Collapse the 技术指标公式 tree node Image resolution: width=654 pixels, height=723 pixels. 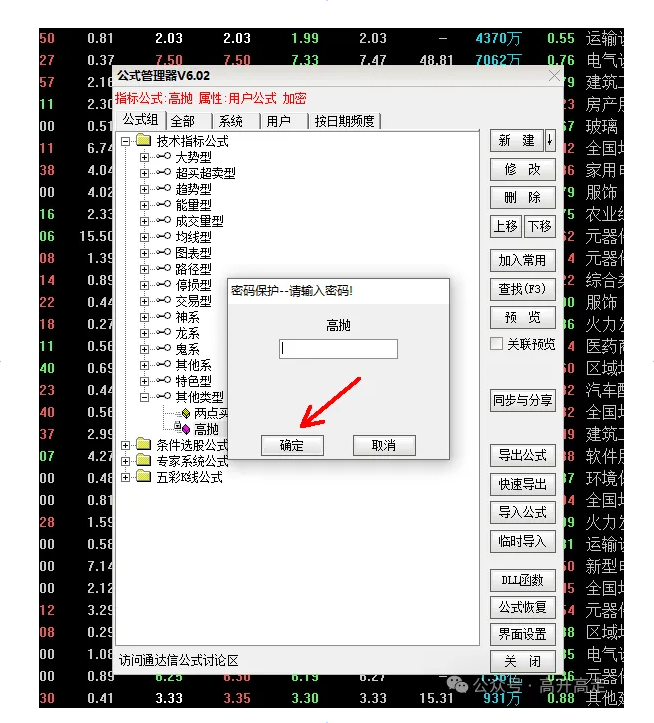pos(125,141)
